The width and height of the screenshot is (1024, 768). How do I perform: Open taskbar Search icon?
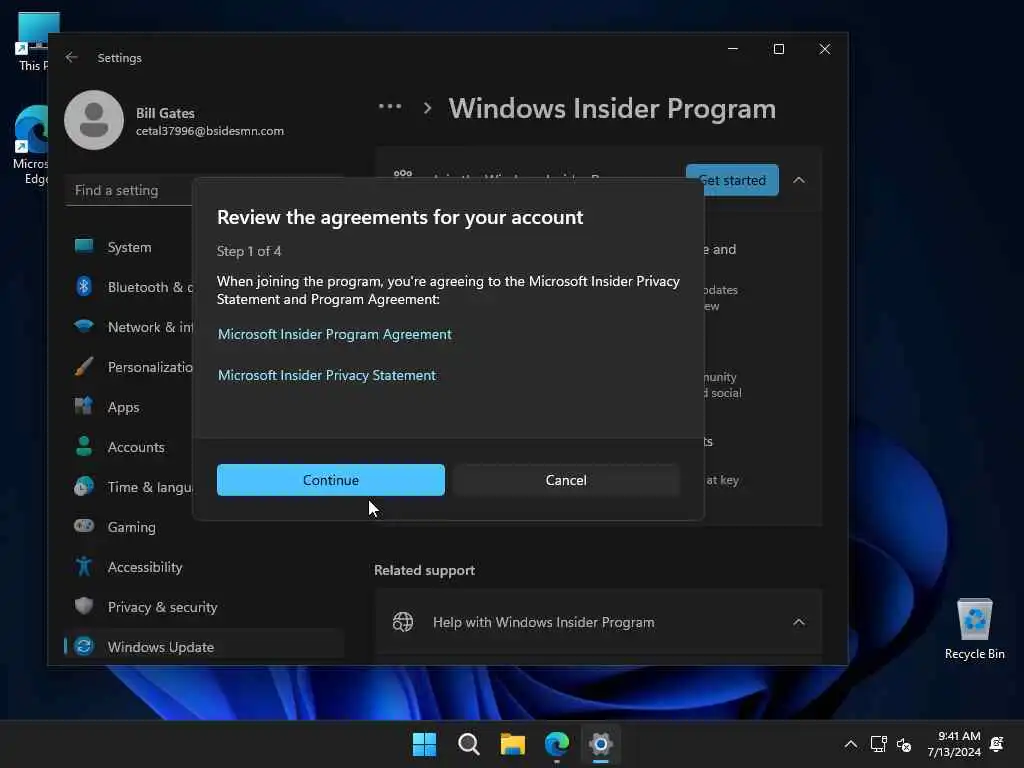pyautogui.click(x=468, y=744)
